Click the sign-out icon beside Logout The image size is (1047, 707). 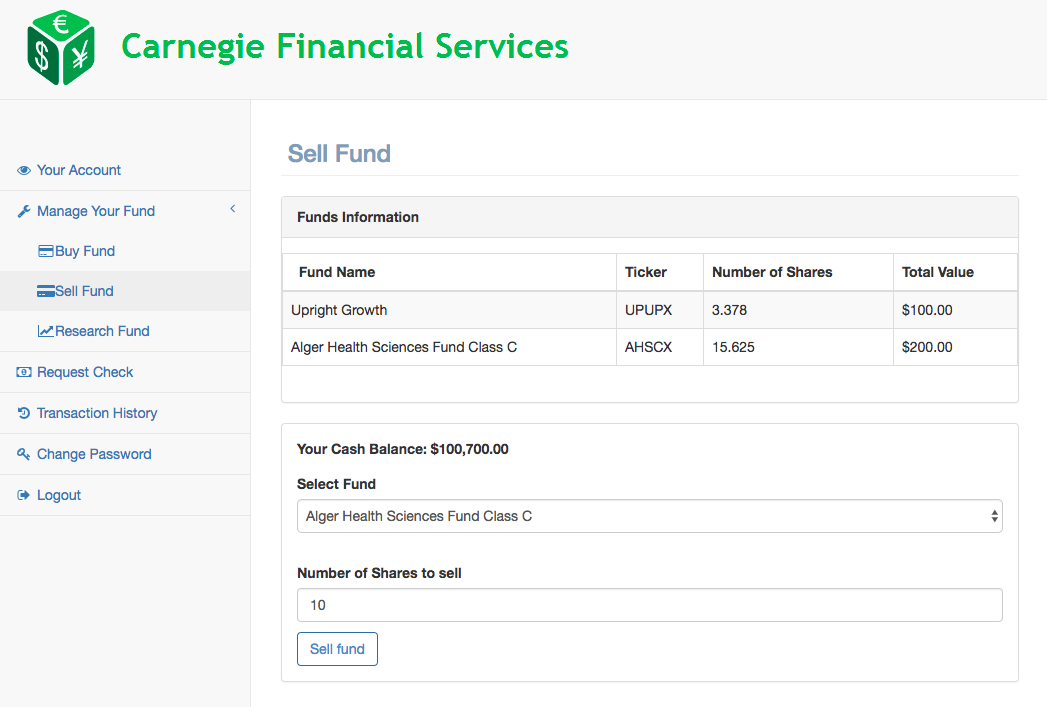click(24, 495)
